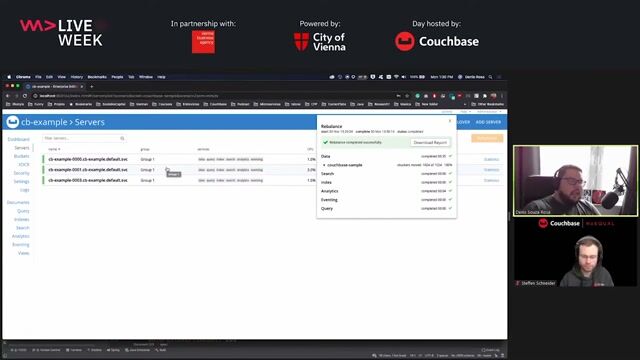Open the Apple menu icon
Image resolution: width=640 pixels, height=360 pixels.
click(9, 77)
